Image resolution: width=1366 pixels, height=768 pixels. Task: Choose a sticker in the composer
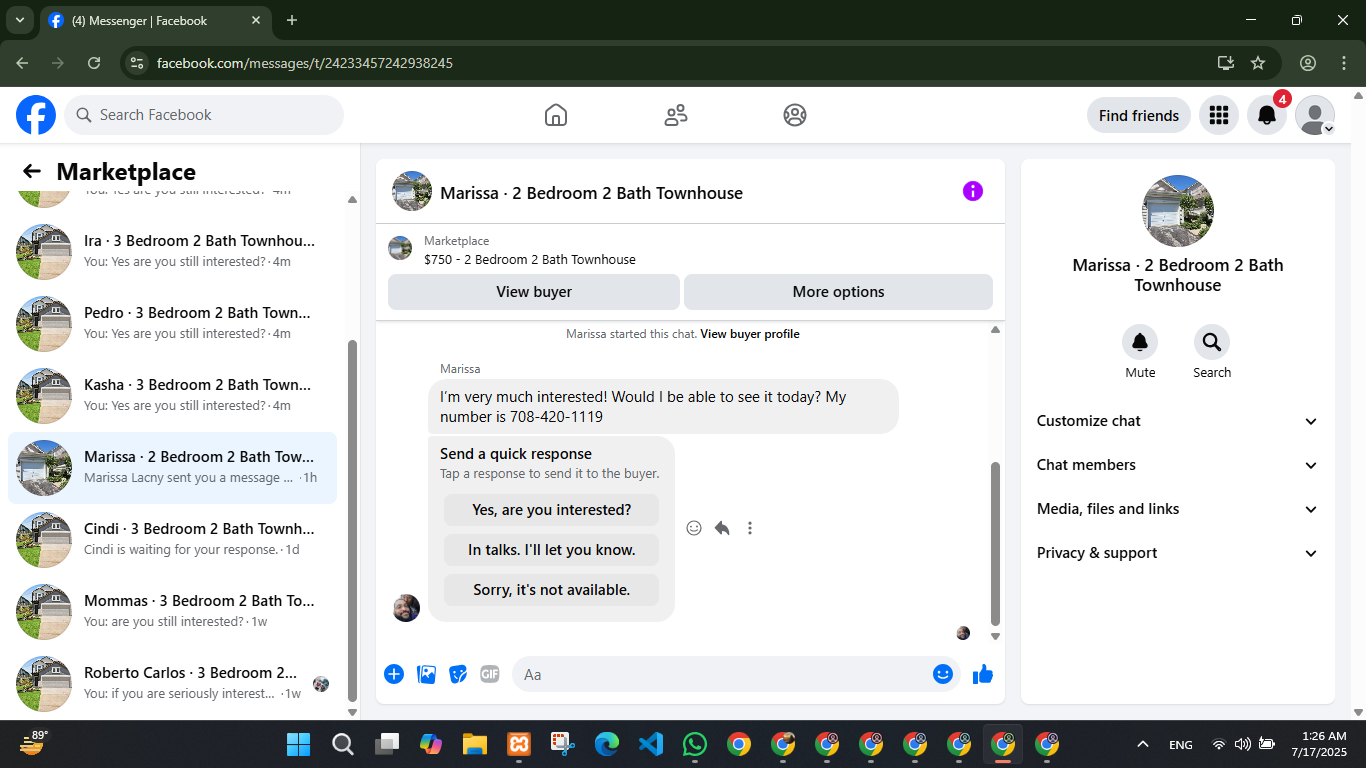point(458,674)
